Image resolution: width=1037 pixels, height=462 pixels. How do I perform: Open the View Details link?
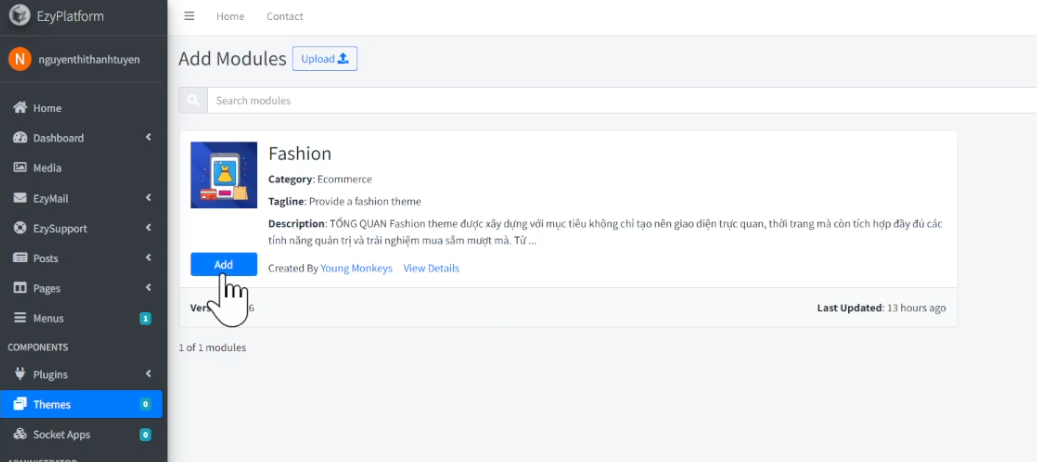tap(431, 268)
